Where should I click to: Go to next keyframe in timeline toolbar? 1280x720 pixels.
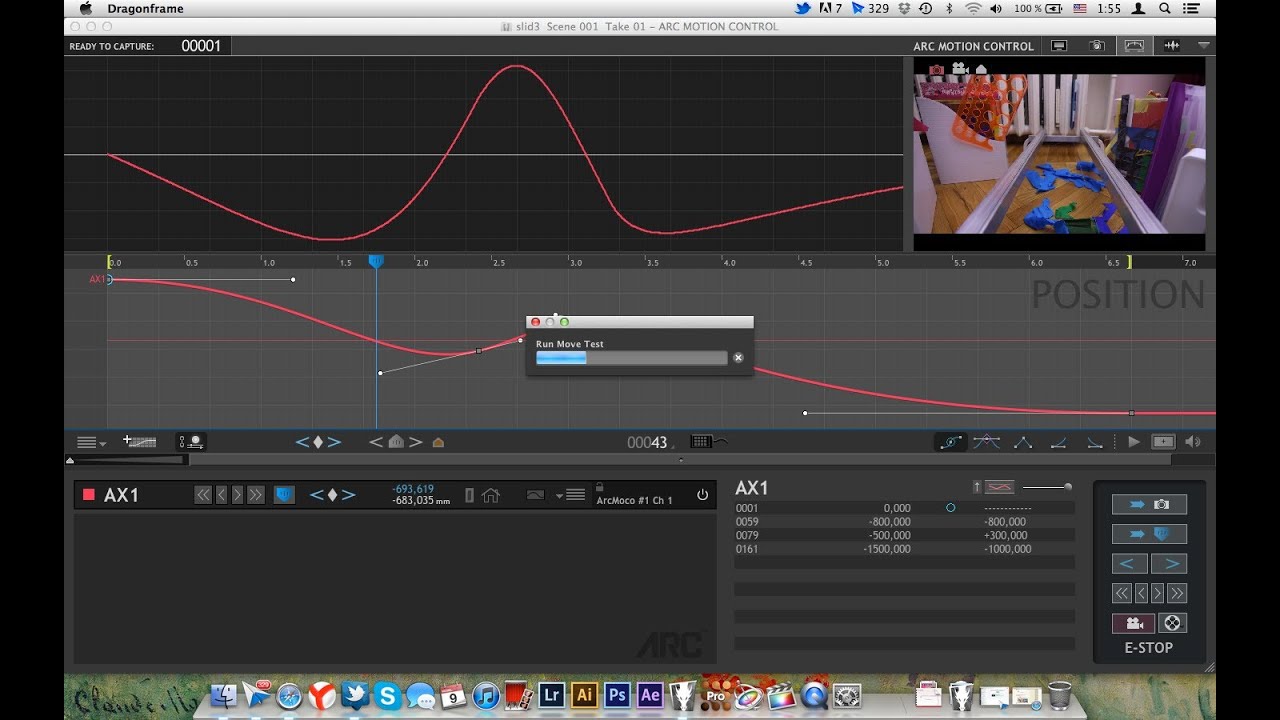(334, 442)
